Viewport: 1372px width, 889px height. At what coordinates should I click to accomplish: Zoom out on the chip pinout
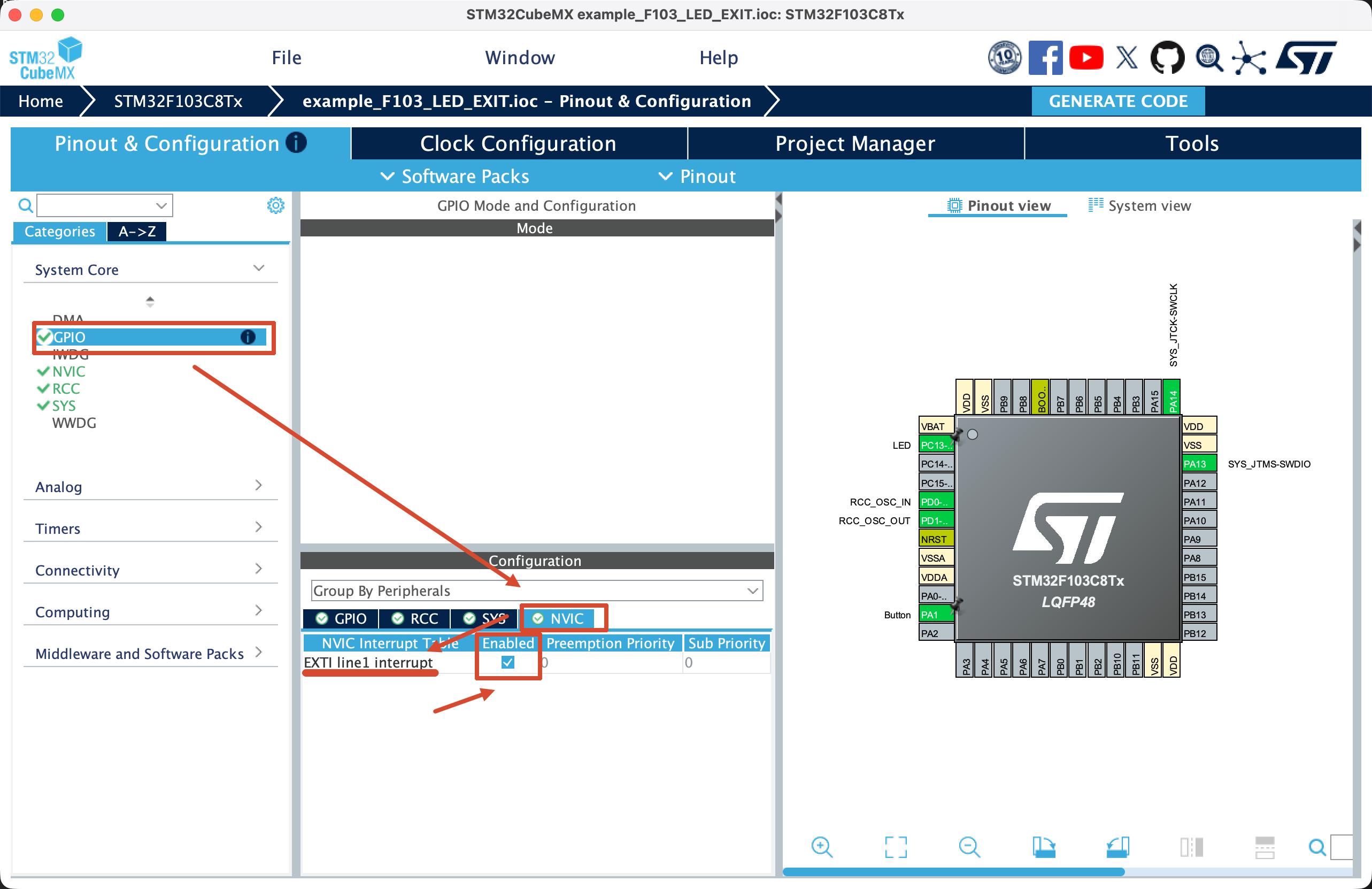click(x=969, y=847)
